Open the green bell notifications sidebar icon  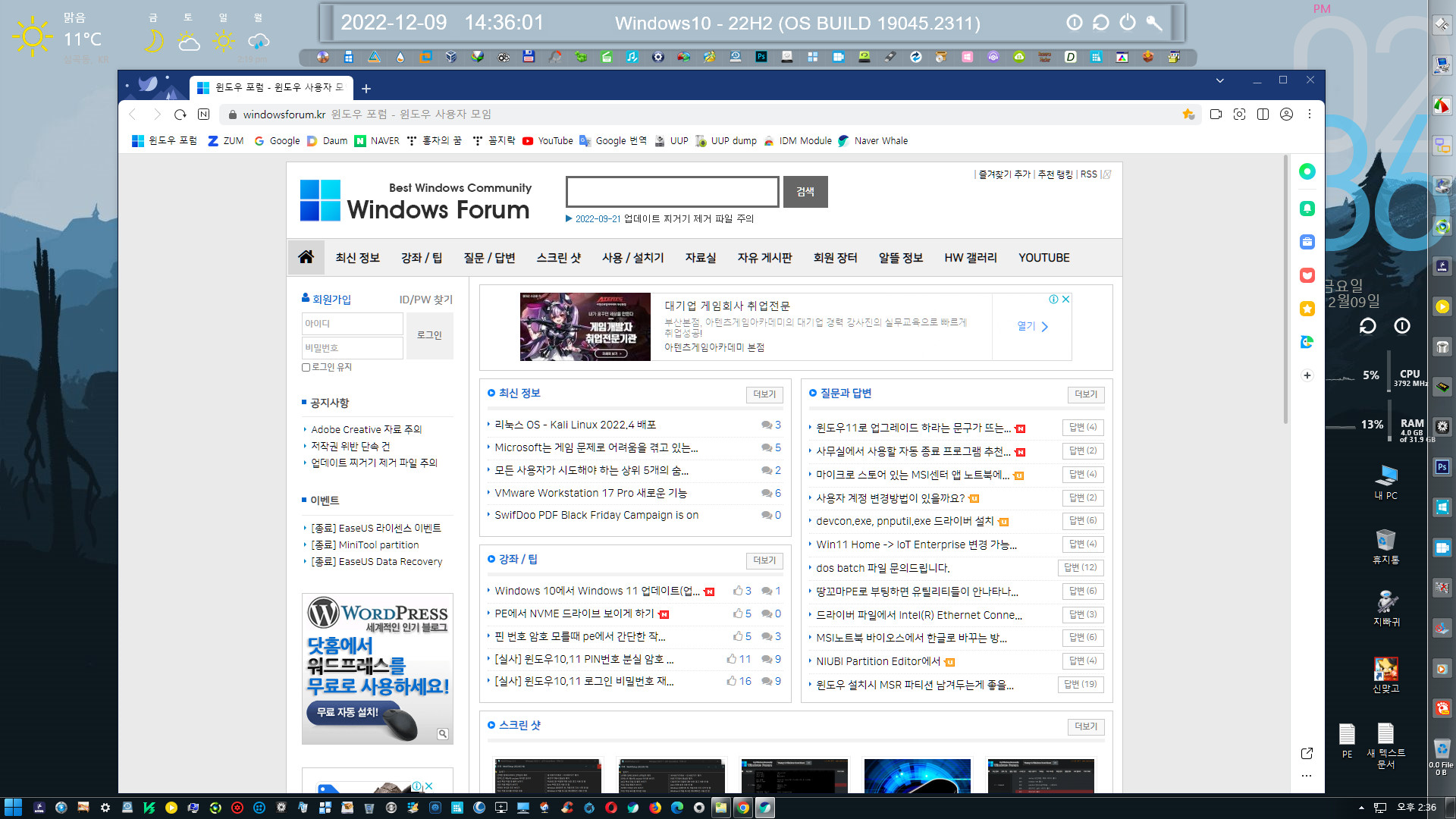1307,209
